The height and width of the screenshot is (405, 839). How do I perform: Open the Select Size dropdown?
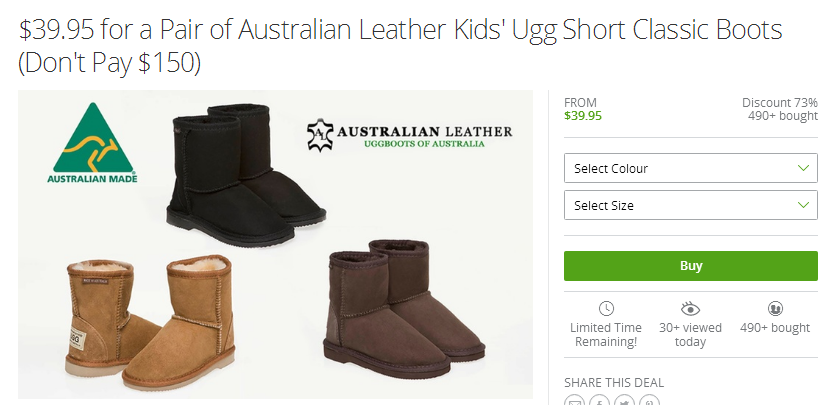point(691,205)
